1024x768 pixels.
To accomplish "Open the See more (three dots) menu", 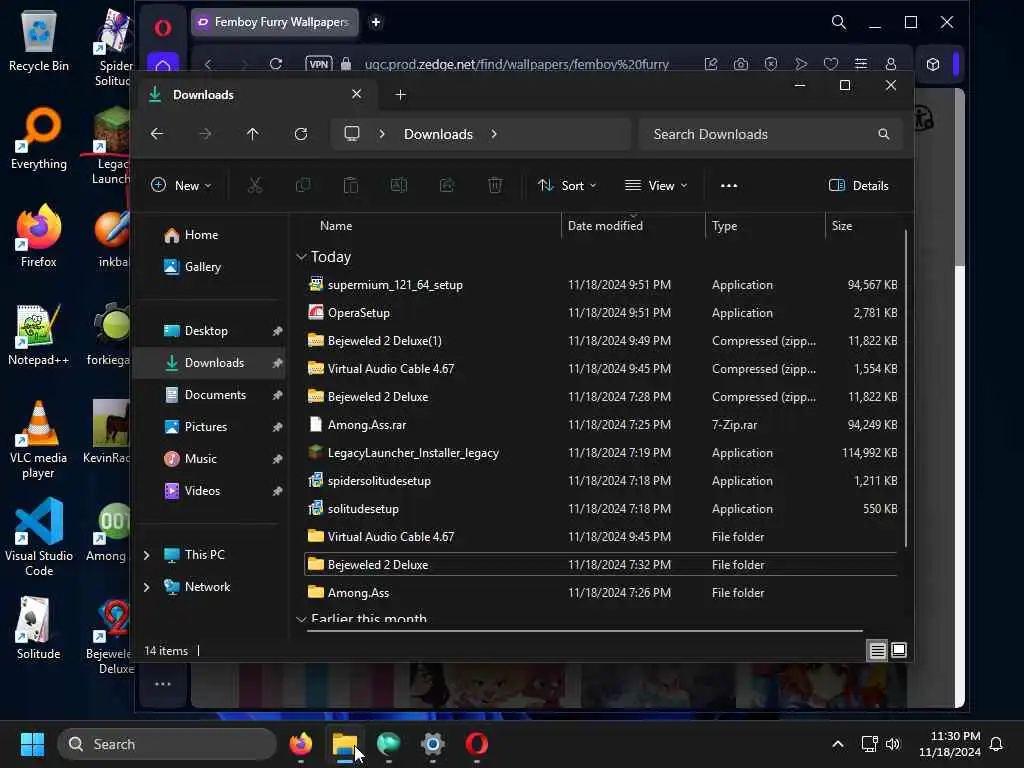I will 729,185.
